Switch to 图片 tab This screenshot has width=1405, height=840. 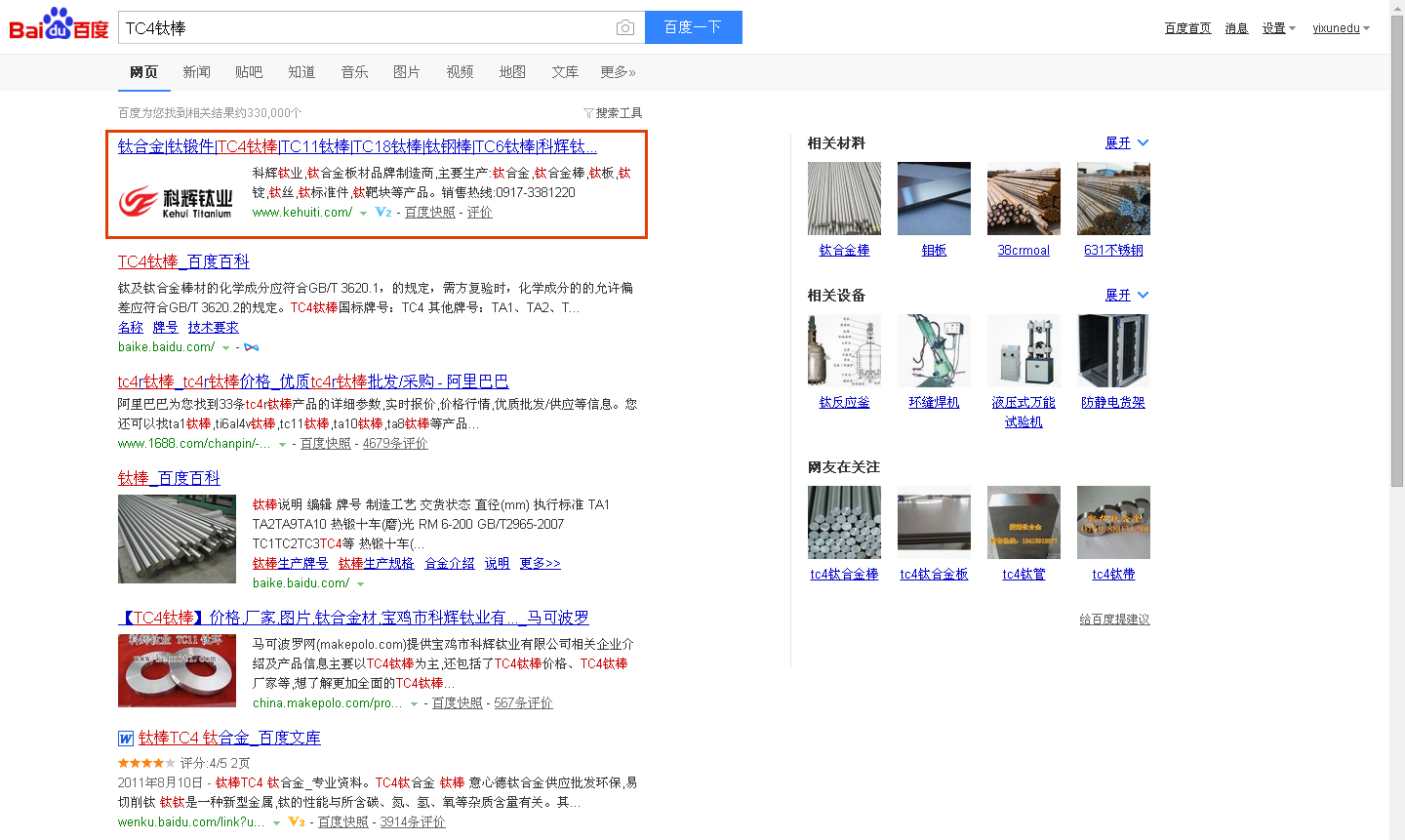coord(407,72)
